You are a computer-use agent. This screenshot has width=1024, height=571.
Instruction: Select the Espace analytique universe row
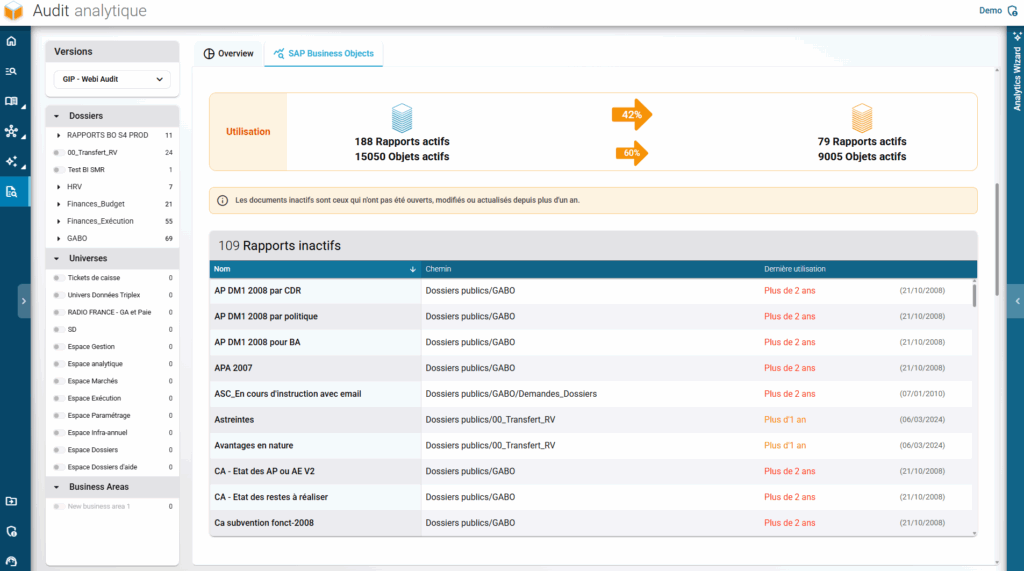(x=112, y=364)
